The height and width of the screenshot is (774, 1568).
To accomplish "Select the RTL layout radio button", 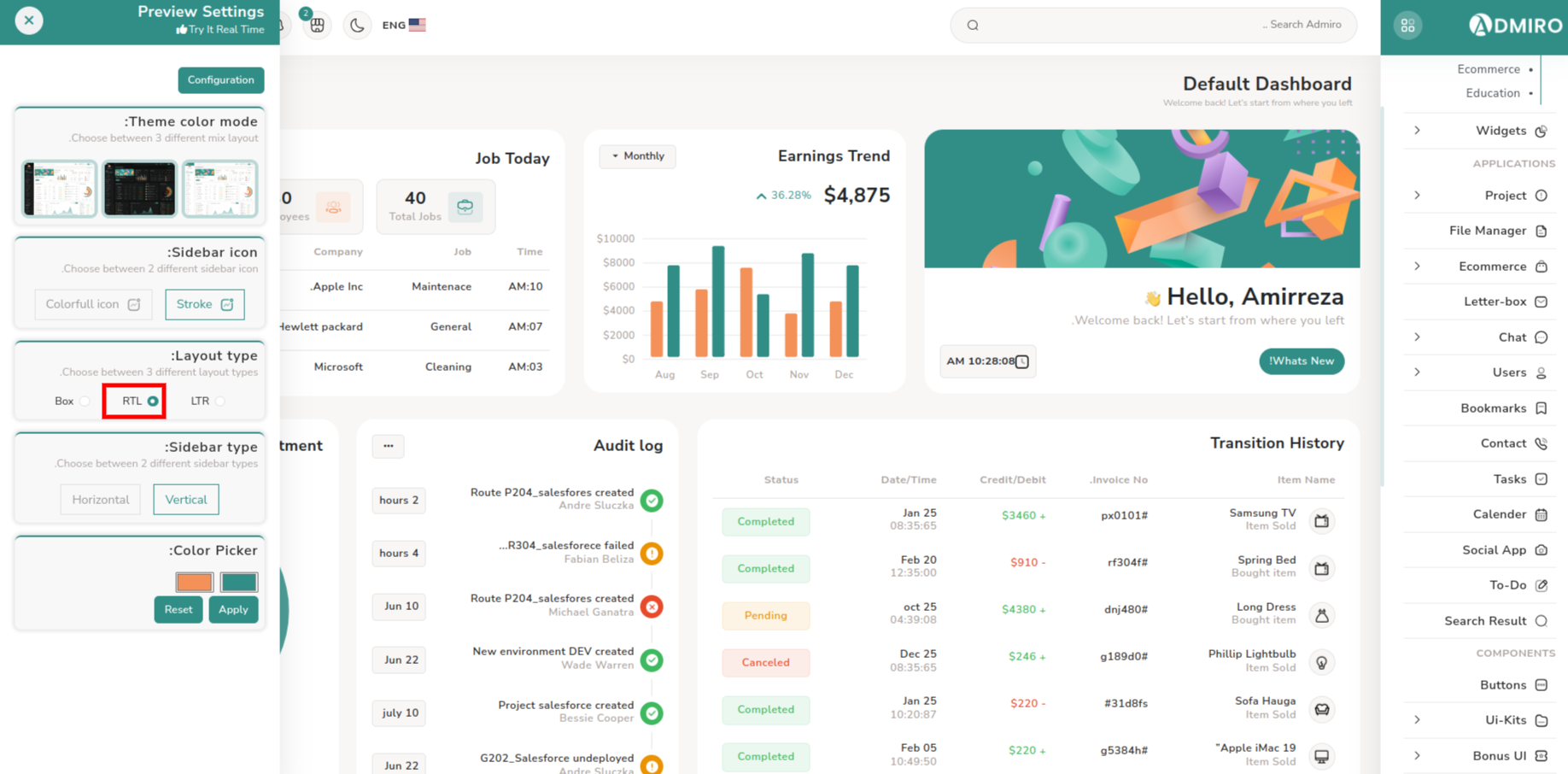I will (x=152, y=402).
